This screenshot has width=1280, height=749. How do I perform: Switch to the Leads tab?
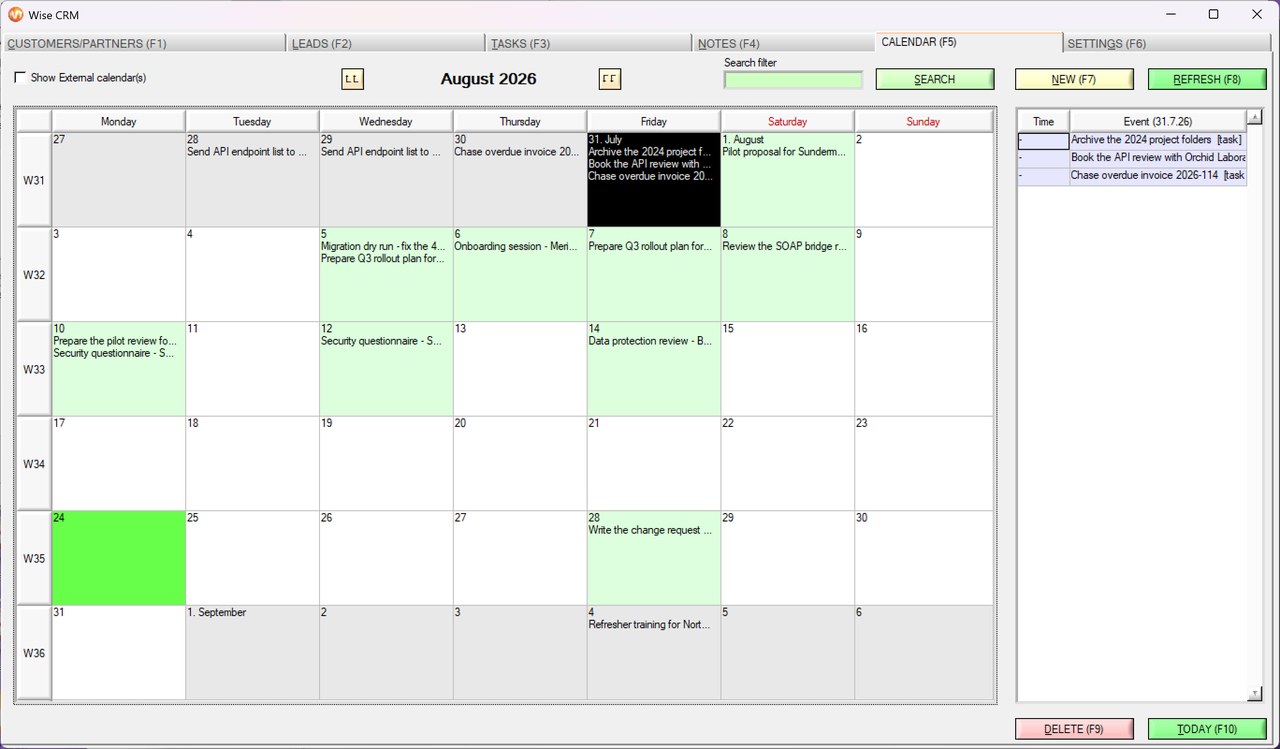click(387, 43)
